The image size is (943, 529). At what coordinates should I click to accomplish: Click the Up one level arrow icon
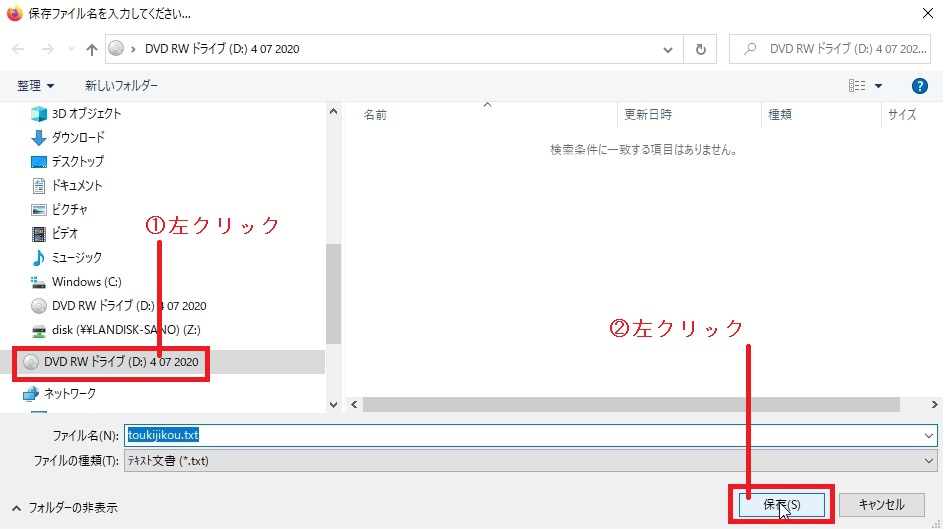point(92,49)
